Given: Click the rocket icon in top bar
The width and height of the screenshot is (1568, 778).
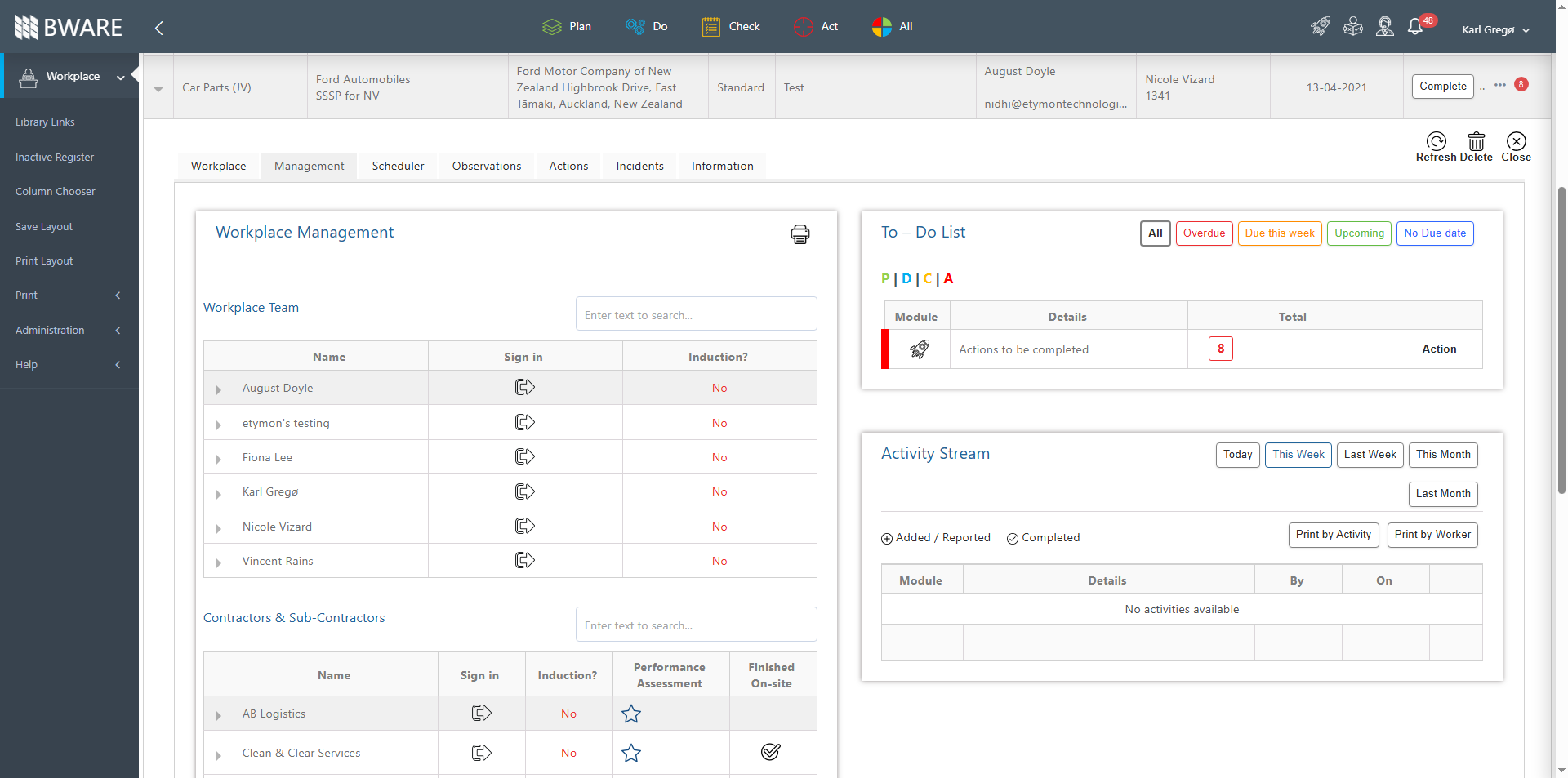Looking at the screenshot, I should [x=1321, y=26].
